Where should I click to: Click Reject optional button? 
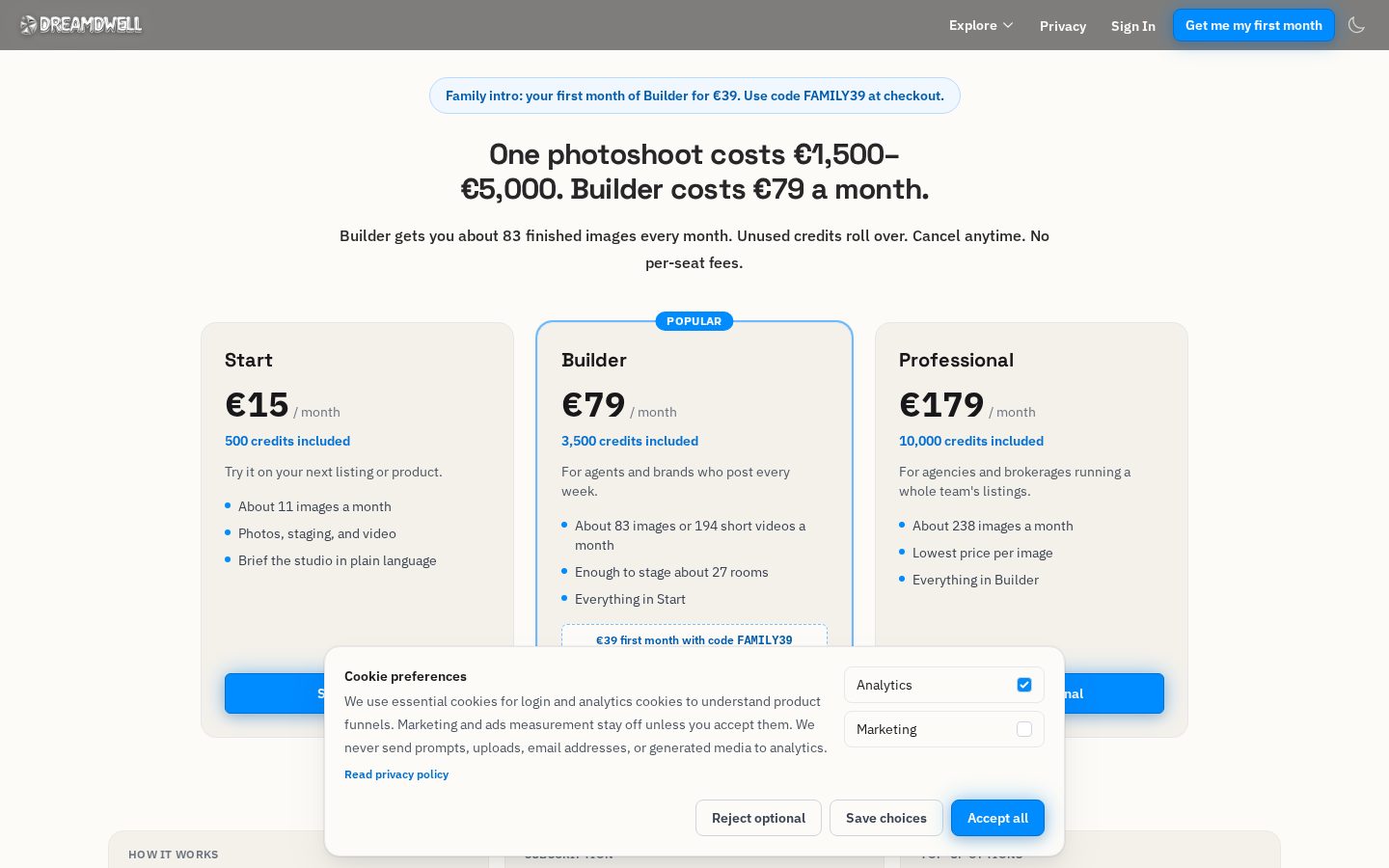758,818
